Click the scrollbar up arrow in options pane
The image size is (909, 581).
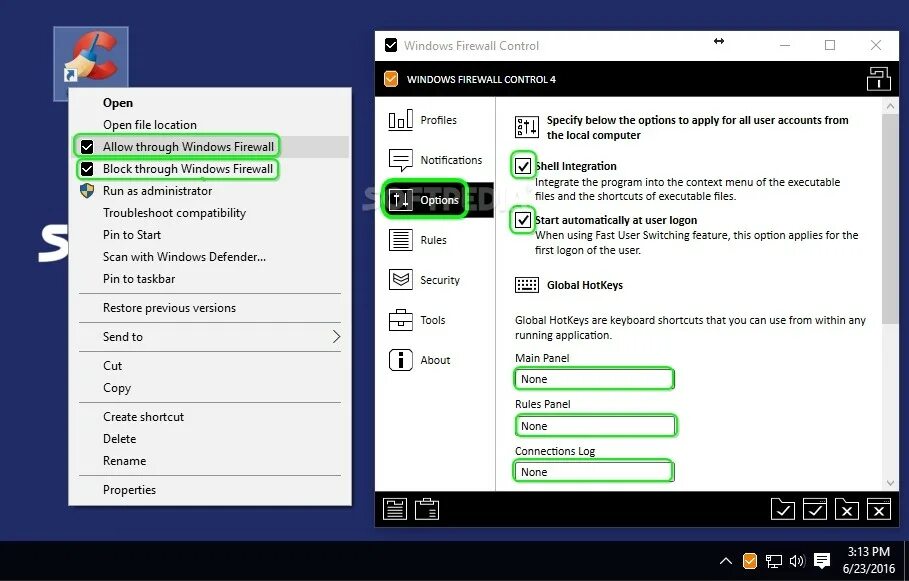pyautogui.click(x=890, y=106)
